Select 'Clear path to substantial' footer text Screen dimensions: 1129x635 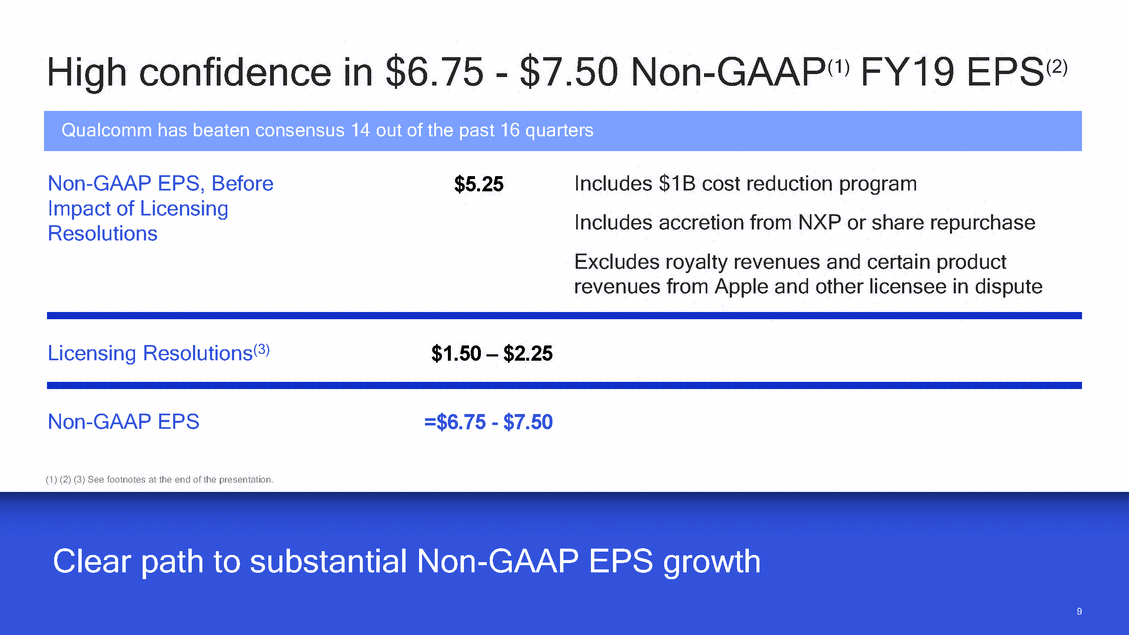406,562
